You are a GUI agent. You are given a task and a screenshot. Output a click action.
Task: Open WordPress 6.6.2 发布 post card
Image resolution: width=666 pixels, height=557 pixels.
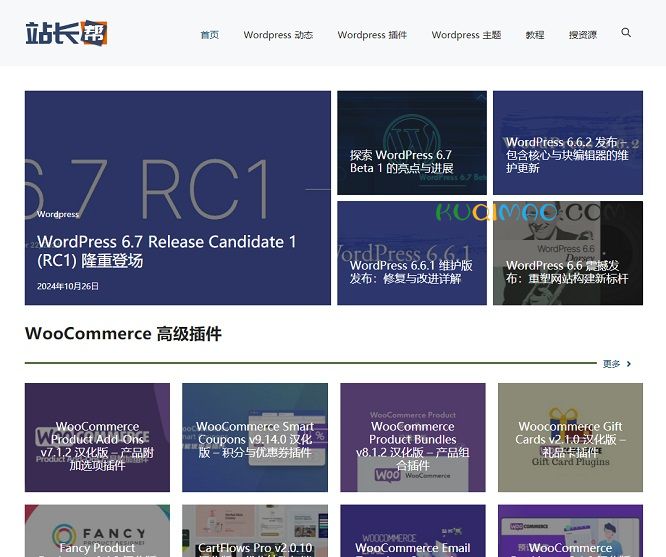(x=568, y=143)
